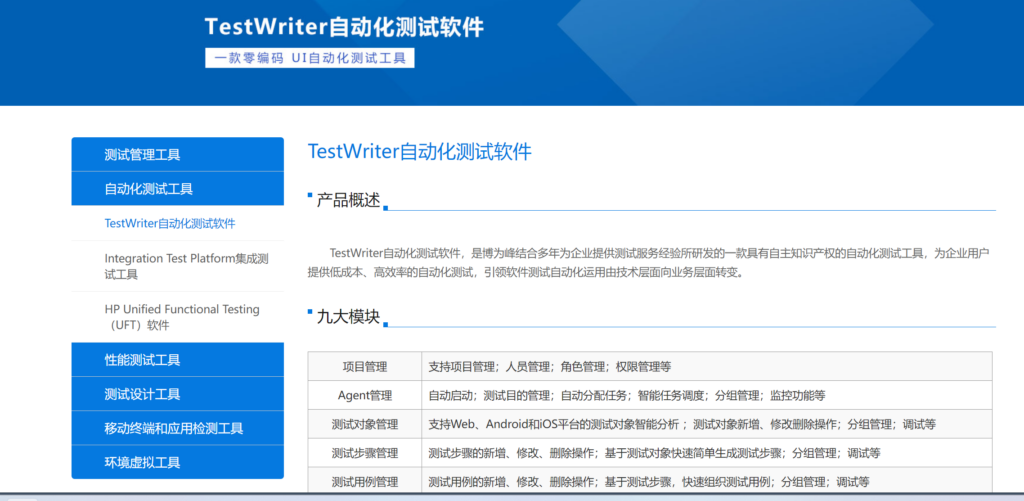Click the 九大模块 section heading
Image resolution: width=1024 pixels, height=501 pixels.
point(348,317)
